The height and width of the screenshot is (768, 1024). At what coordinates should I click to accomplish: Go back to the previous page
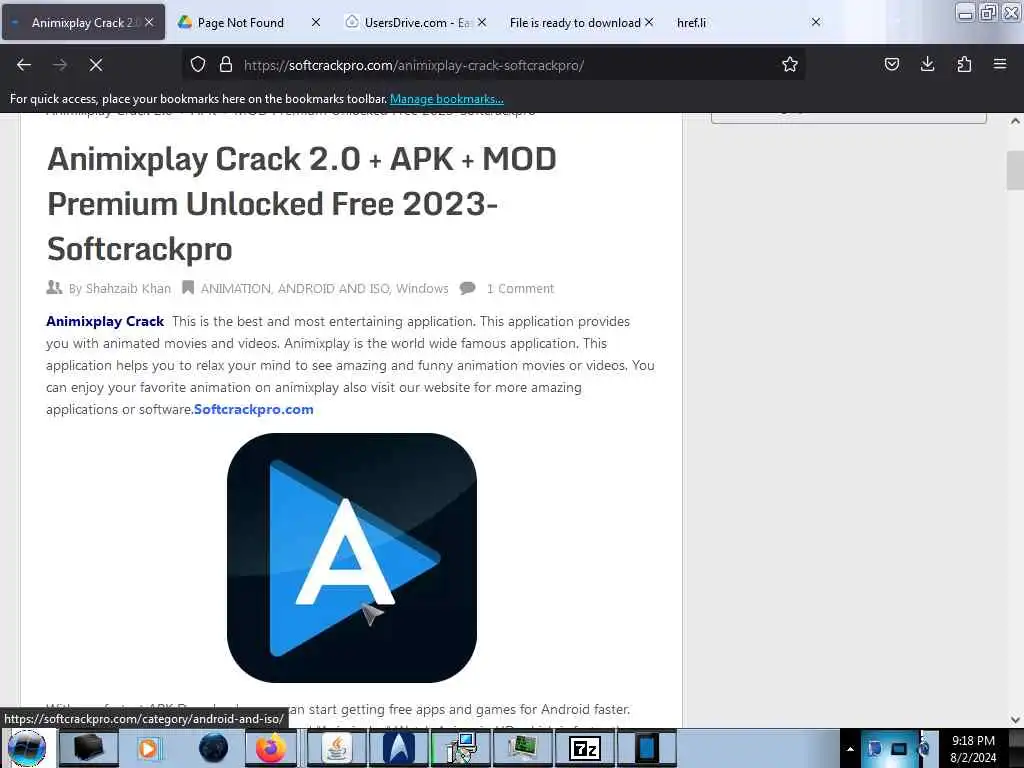click(x=24, y=65)
